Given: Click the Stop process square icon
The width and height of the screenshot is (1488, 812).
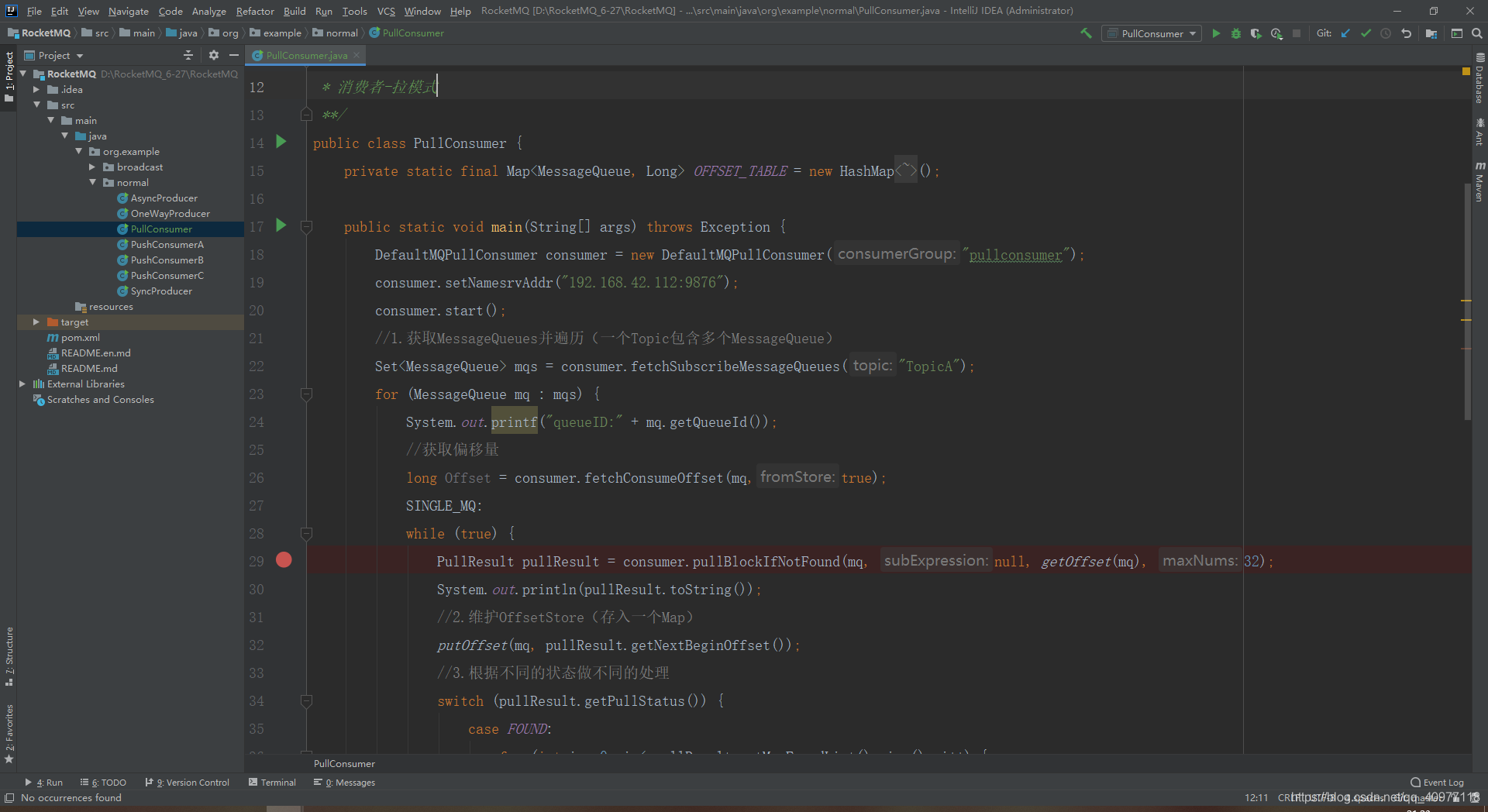Looking at the screenshot, I should pos(1297,33).
